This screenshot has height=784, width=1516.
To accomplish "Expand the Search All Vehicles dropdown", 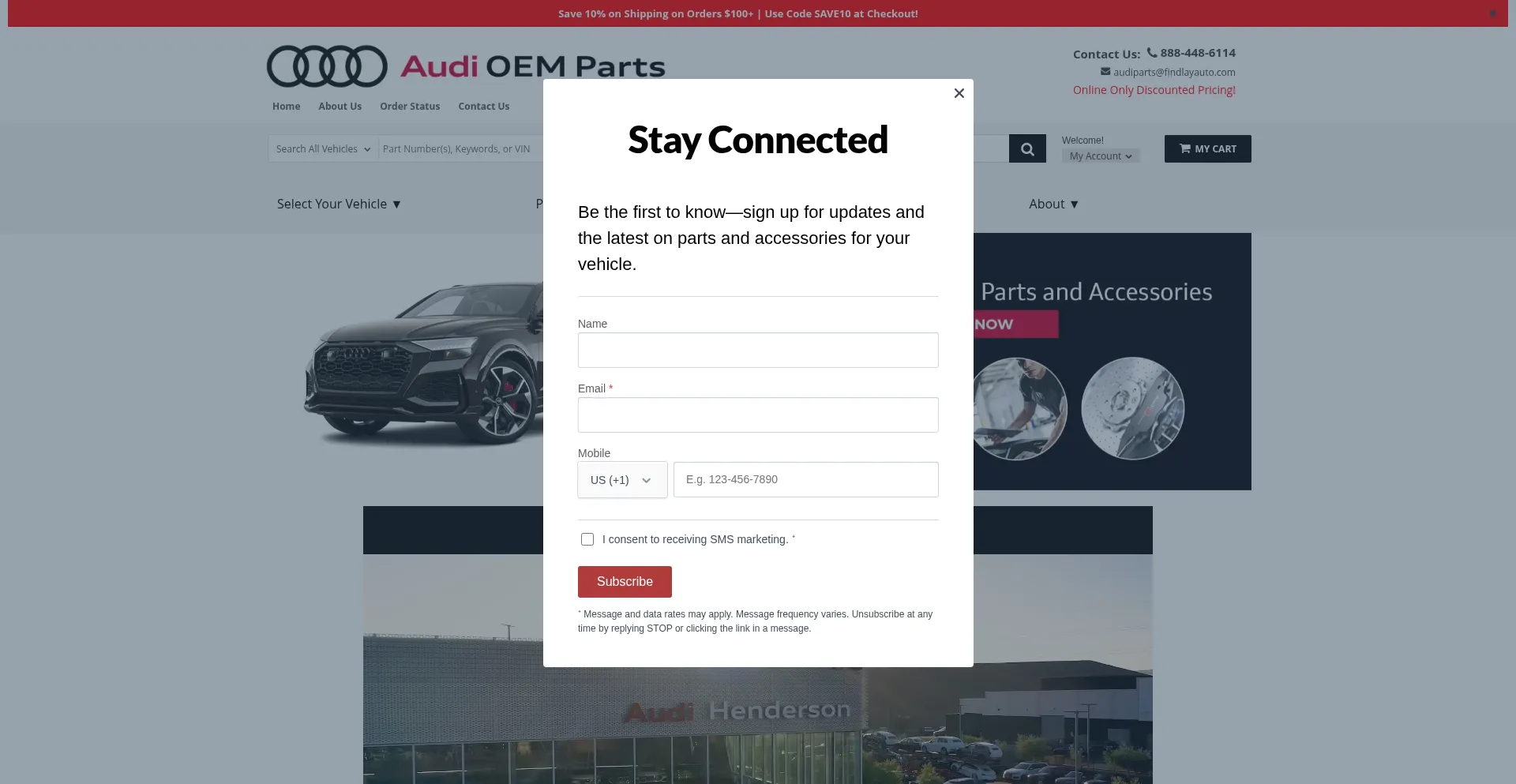I will pos(323,149).
